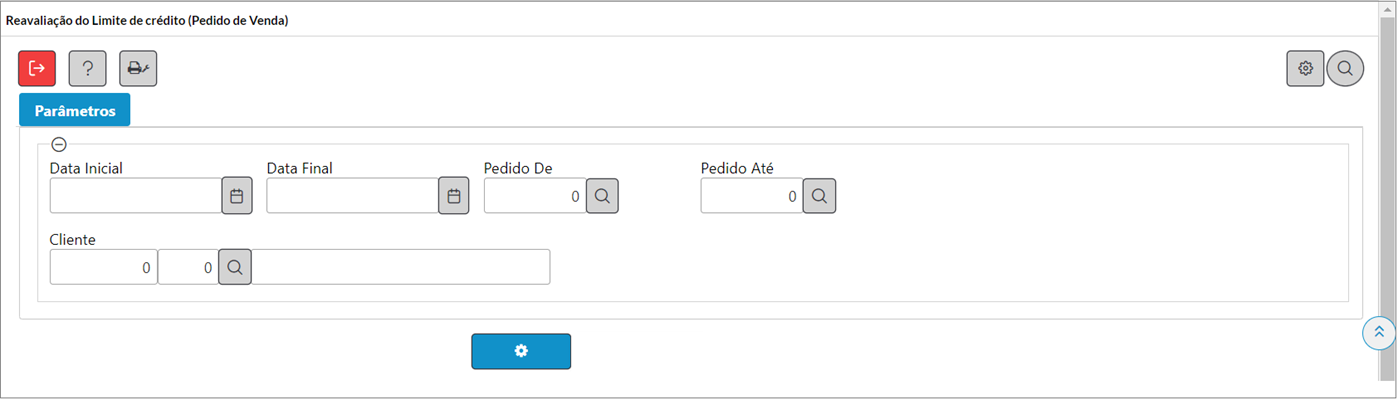Open the gear settings icon at top right
The width and height of the screenshot is (1398, 400).
1305,68
